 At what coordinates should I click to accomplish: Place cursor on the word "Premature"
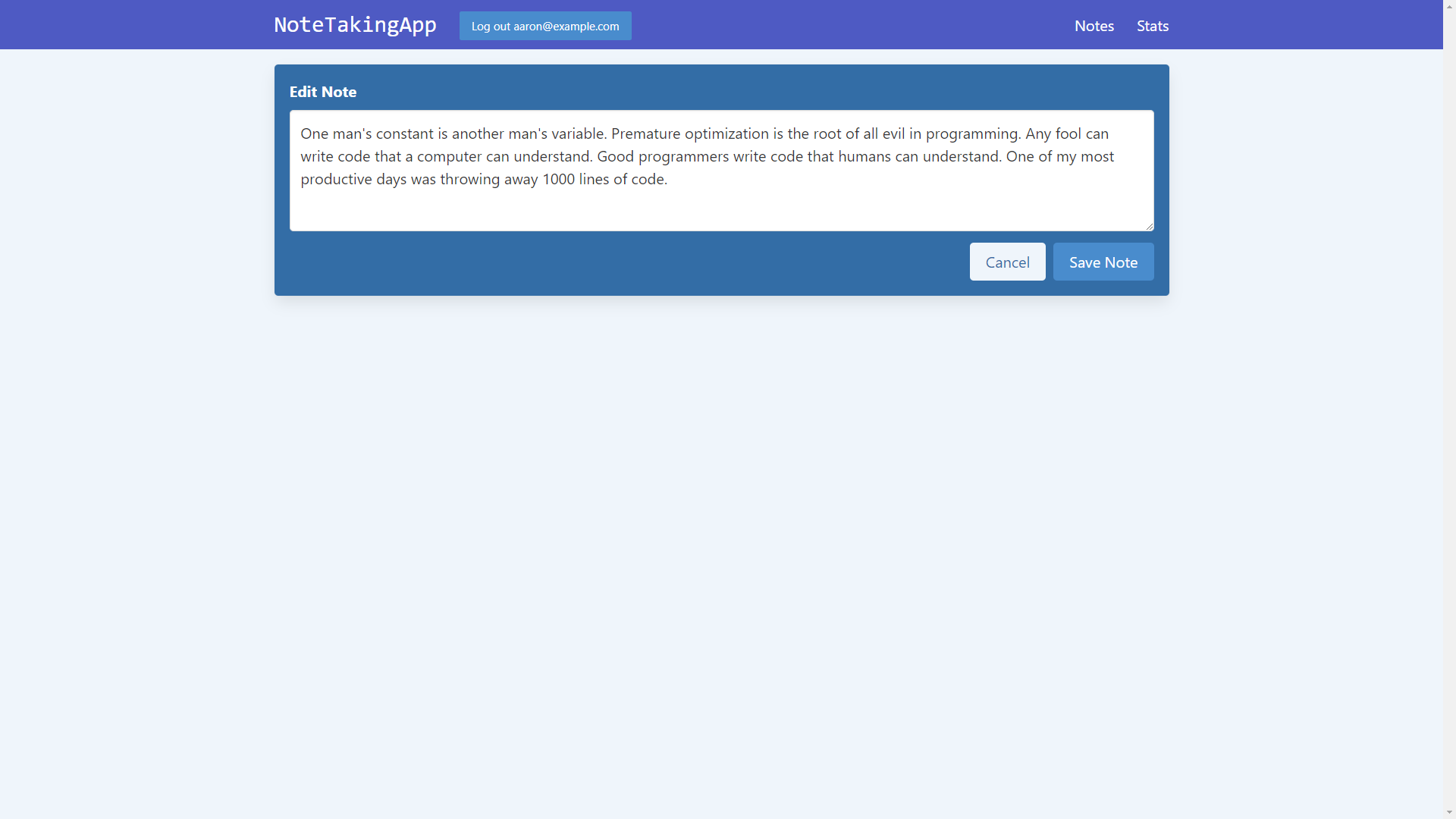(645, 134)
